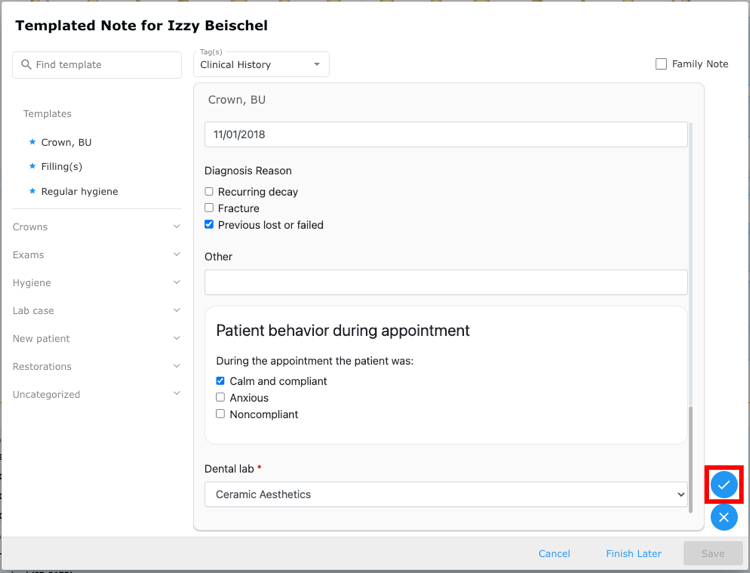
Task: Expand the Lab case category
Action: click(x=97, y=310)
